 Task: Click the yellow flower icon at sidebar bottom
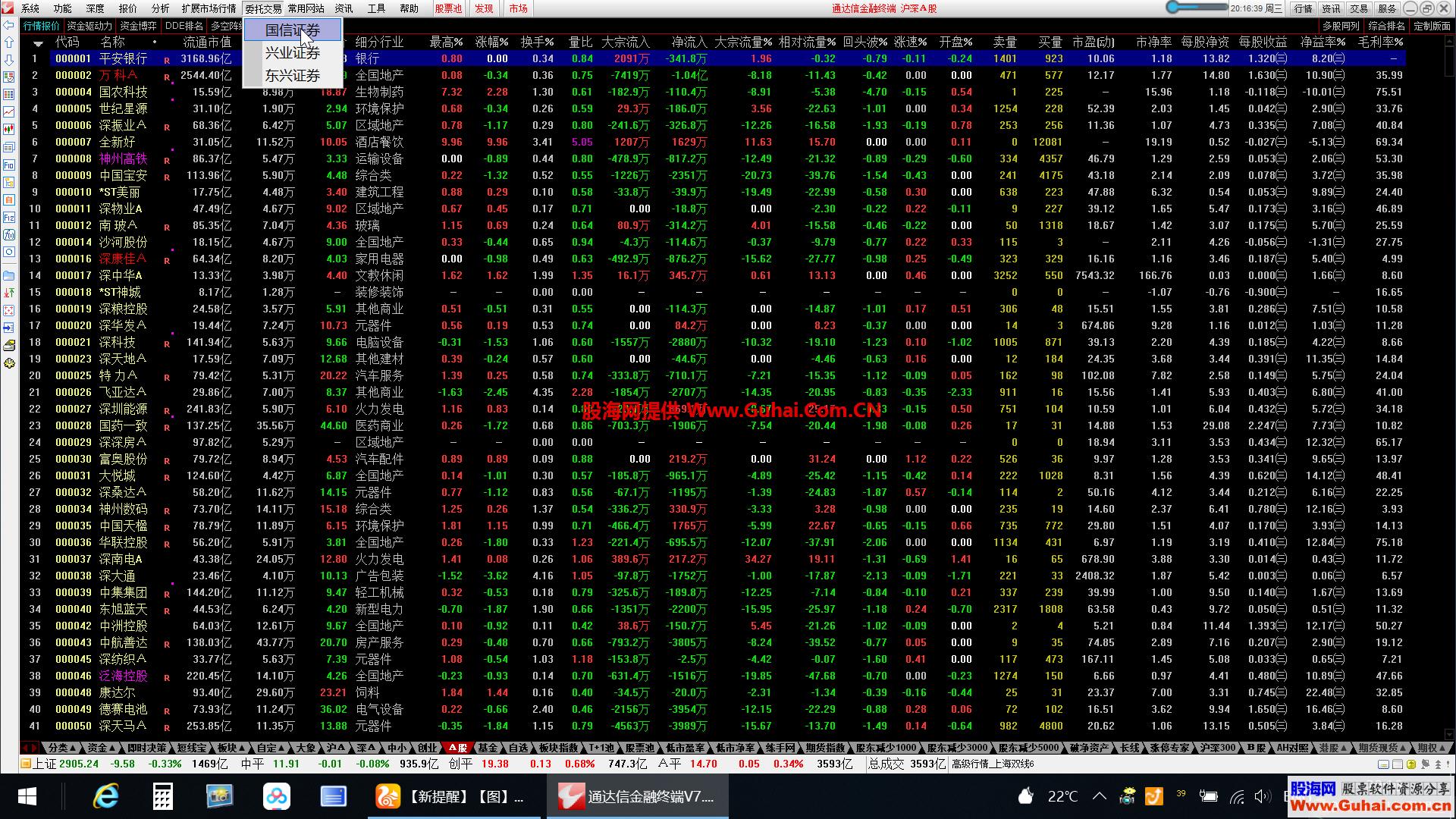pos(9,363)
